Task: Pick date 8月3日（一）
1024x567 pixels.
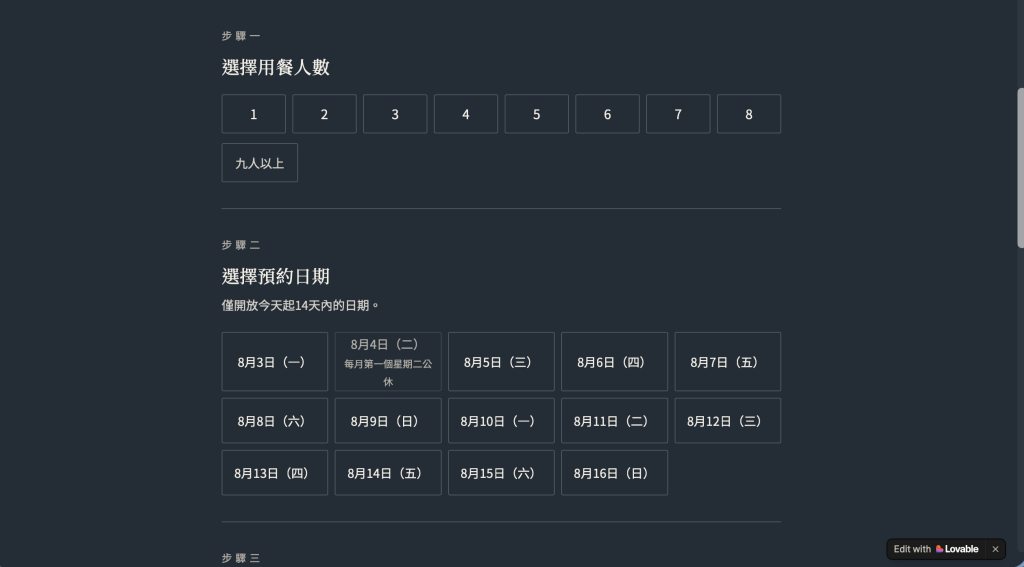Action: (x=275, y=362)
